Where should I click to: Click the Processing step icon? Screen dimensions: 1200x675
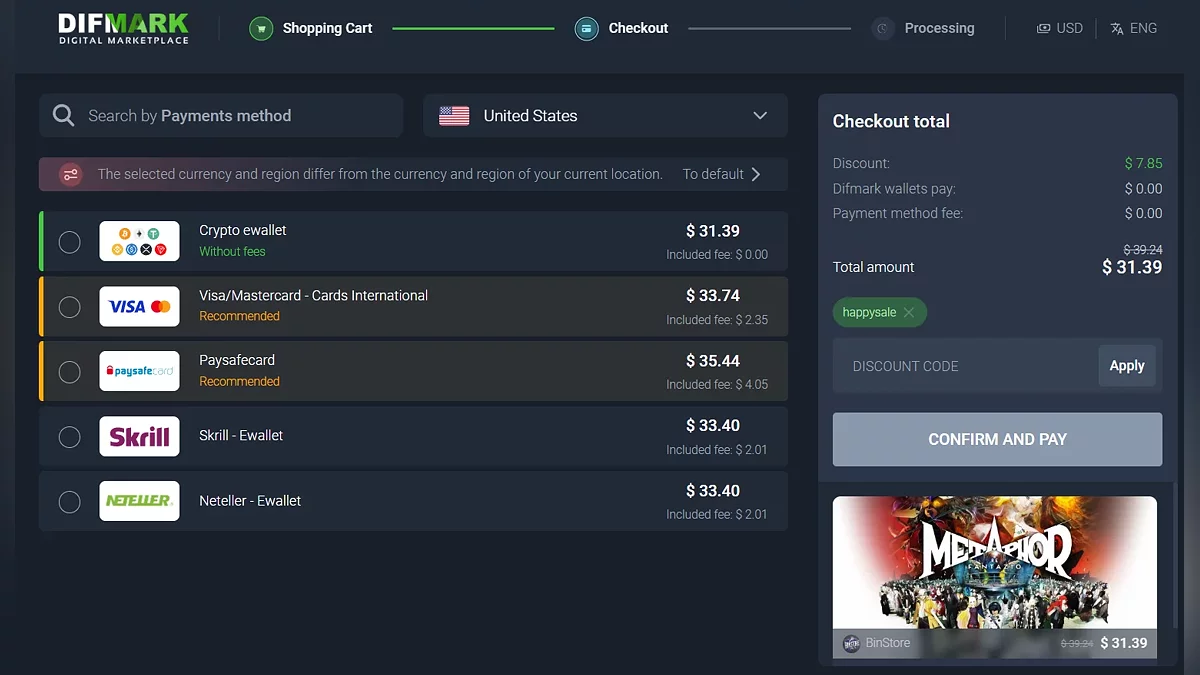(882, 28)
